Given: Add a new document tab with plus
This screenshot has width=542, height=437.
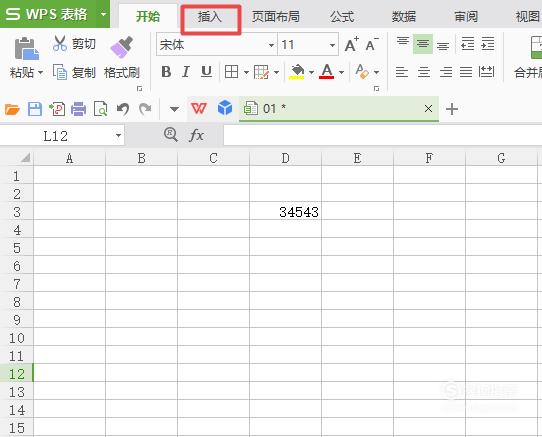Looking at the screenshot, I should click(x=452, y=109).
